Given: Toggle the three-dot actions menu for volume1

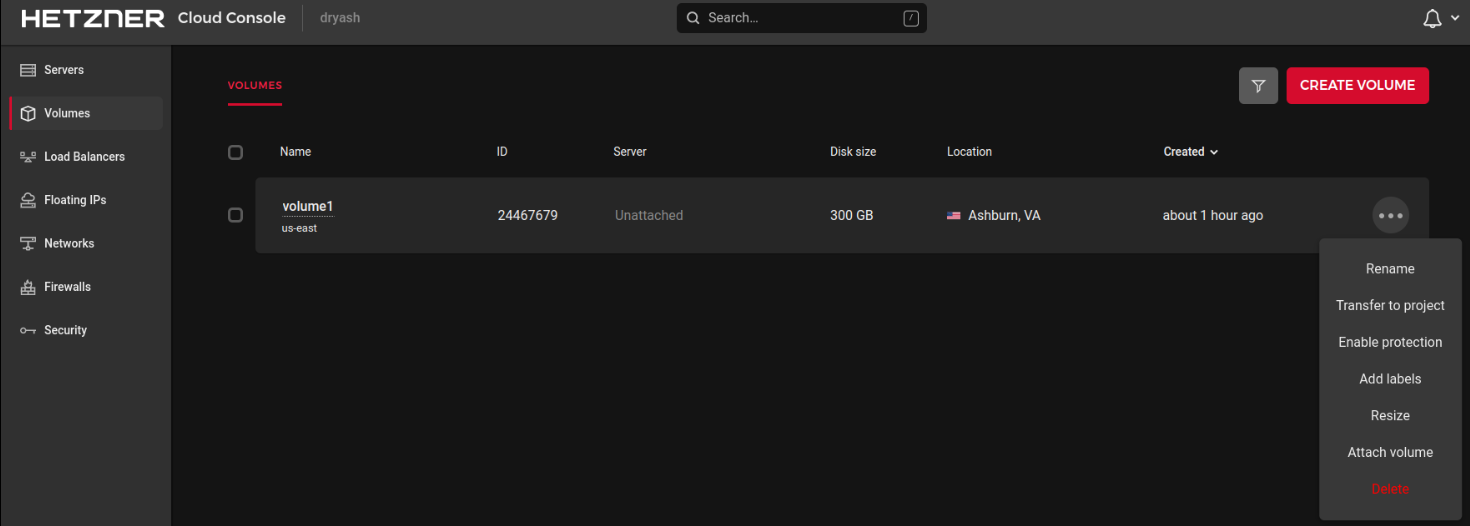Looking at the screenshot, I should pos(1390,215).
